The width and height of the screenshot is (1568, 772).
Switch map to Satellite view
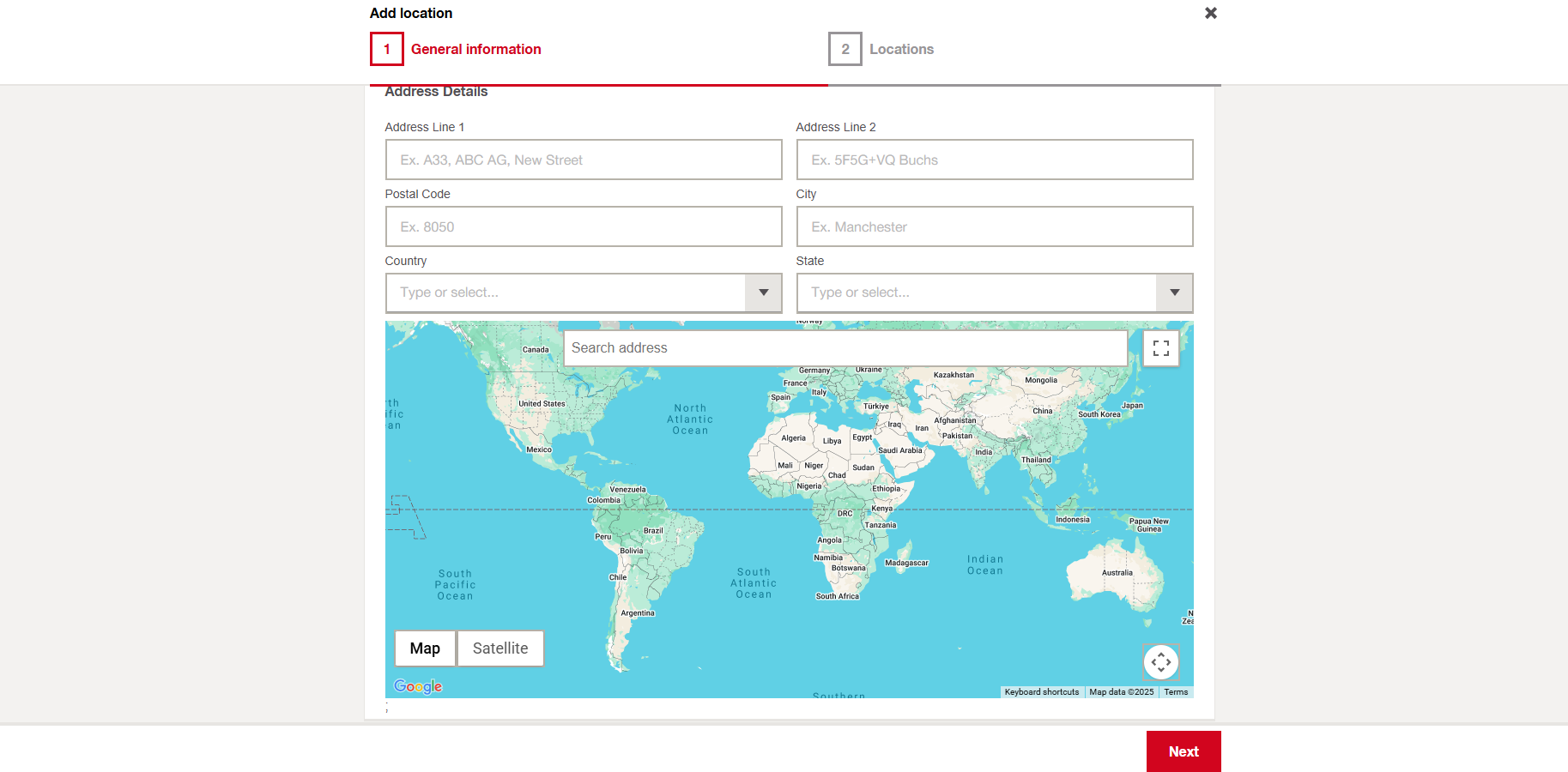click(x=500, y=648)
